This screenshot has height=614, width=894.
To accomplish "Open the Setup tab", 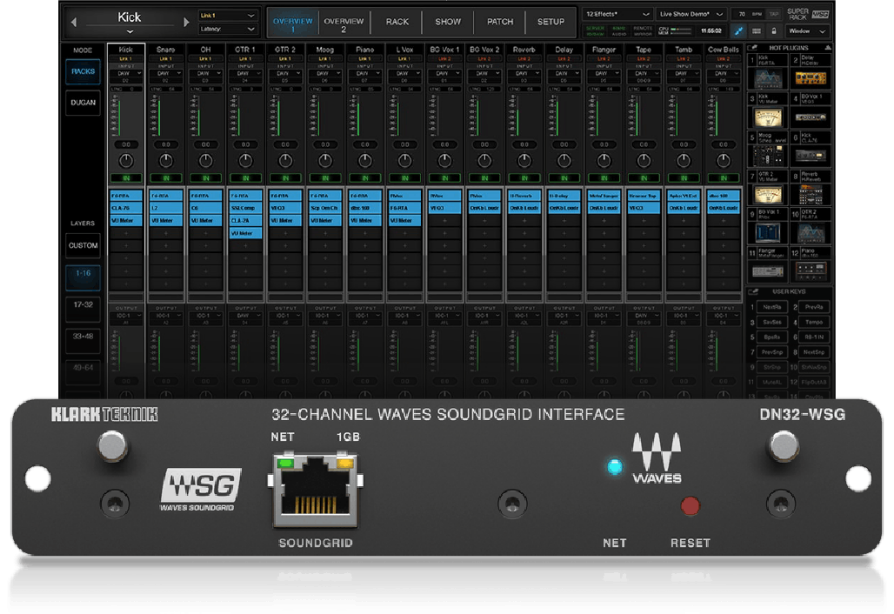I will click(551, 22).
